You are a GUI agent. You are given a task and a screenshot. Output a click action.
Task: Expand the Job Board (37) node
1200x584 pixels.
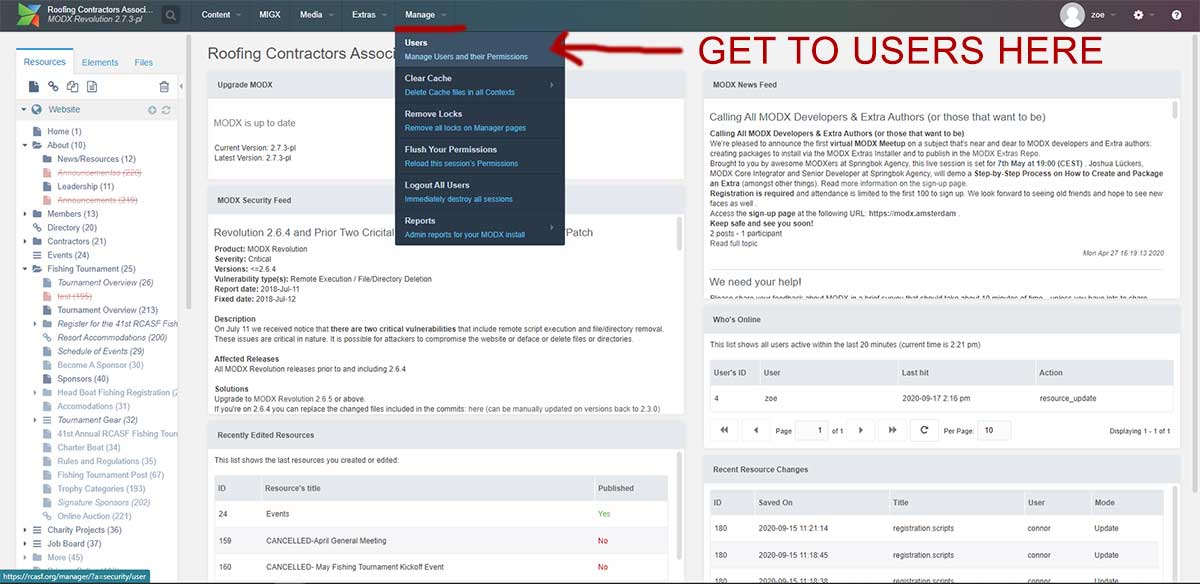24,544
